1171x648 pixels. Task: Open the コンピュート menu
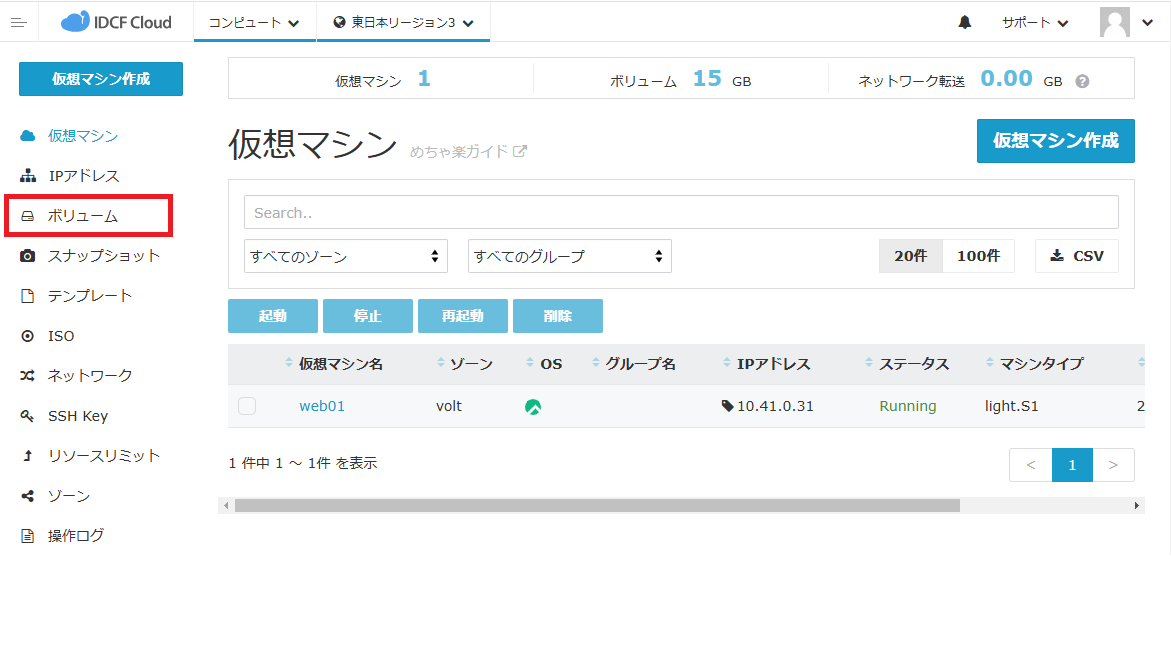click(254, 22)
